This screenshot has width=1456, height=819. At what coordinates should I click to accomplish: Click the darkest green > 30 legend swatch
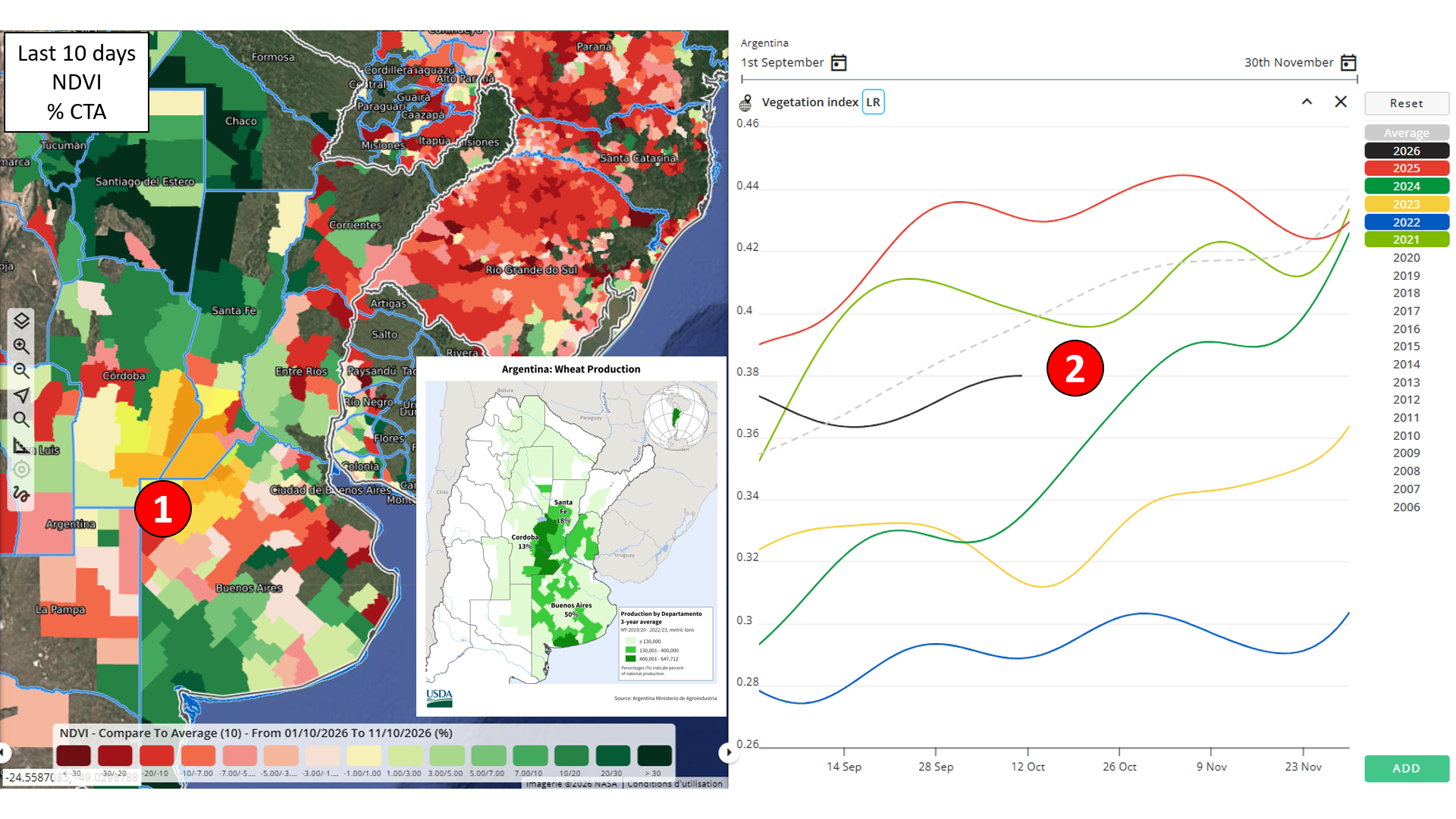tap(654, 756)
